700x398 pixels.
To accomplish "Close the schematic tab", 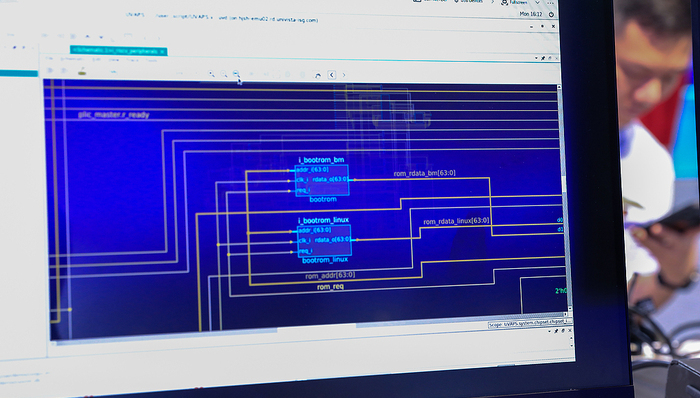I will [x=162, y=52].
